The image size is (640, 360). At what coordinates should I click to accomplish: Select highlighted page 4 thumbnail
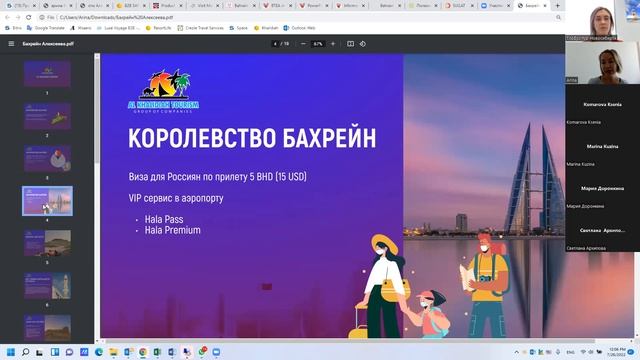[x=47, y=201]
